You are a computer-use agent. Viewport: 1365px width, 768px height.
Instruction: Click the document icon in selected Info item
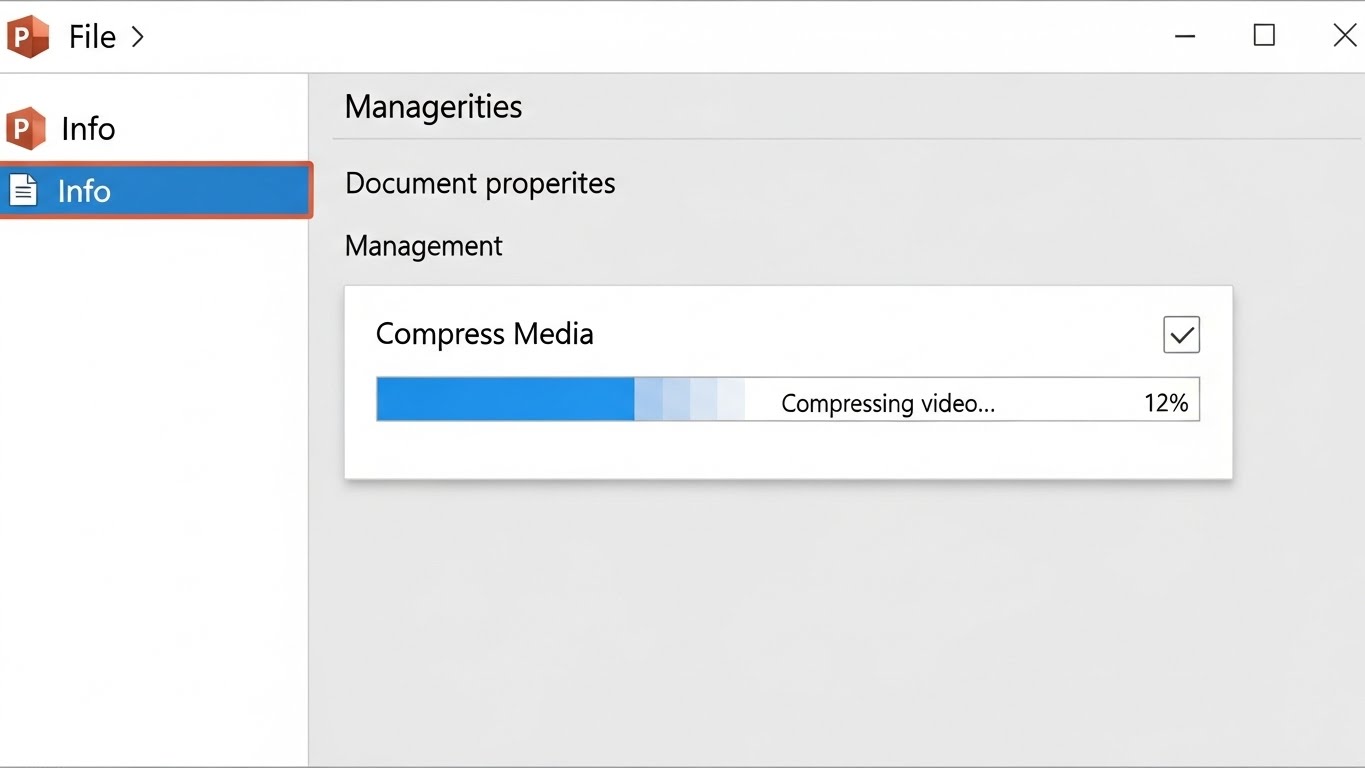pyautogui.click(x=23, y=190)
